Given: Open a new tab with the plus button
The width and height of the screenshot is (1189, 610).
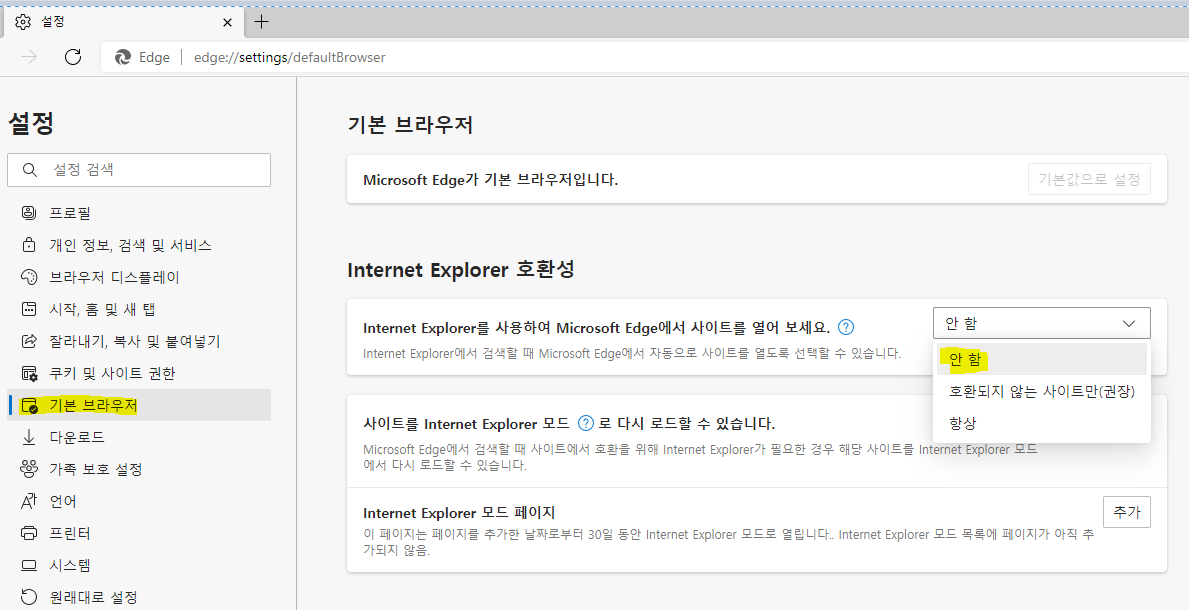Looking at the screenshot, I should [x=262, y=22].
